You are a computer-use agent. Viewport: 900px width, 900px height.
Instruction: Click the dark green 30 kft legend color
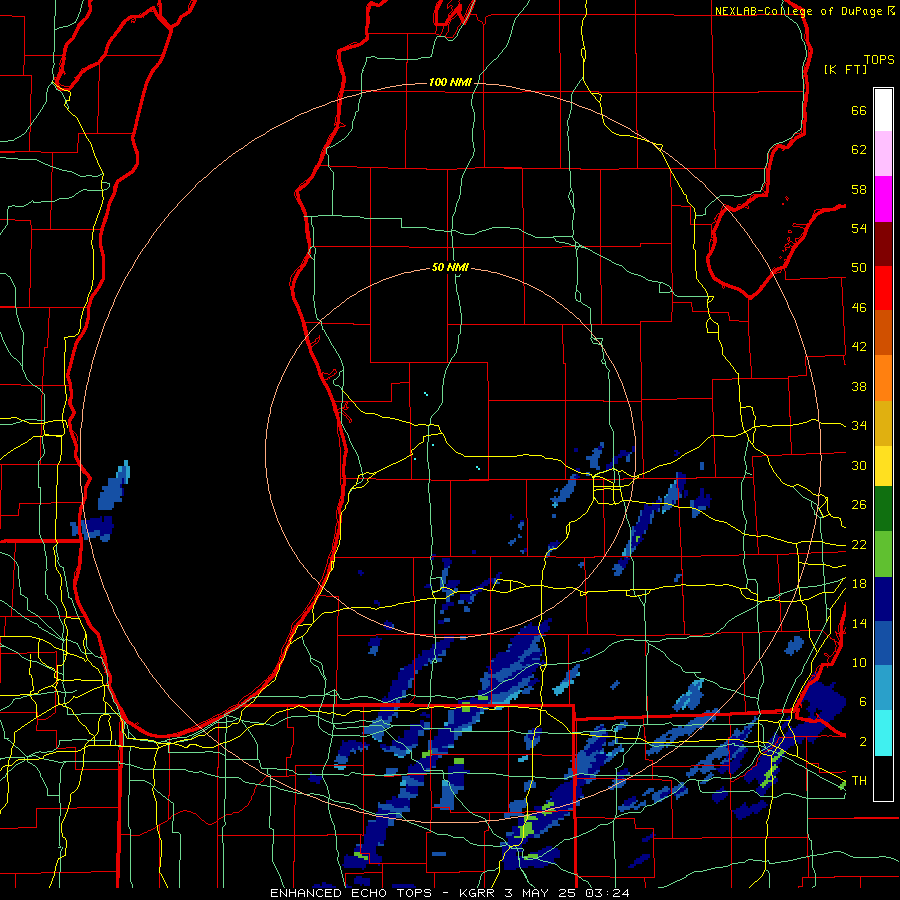click(883, 509)
